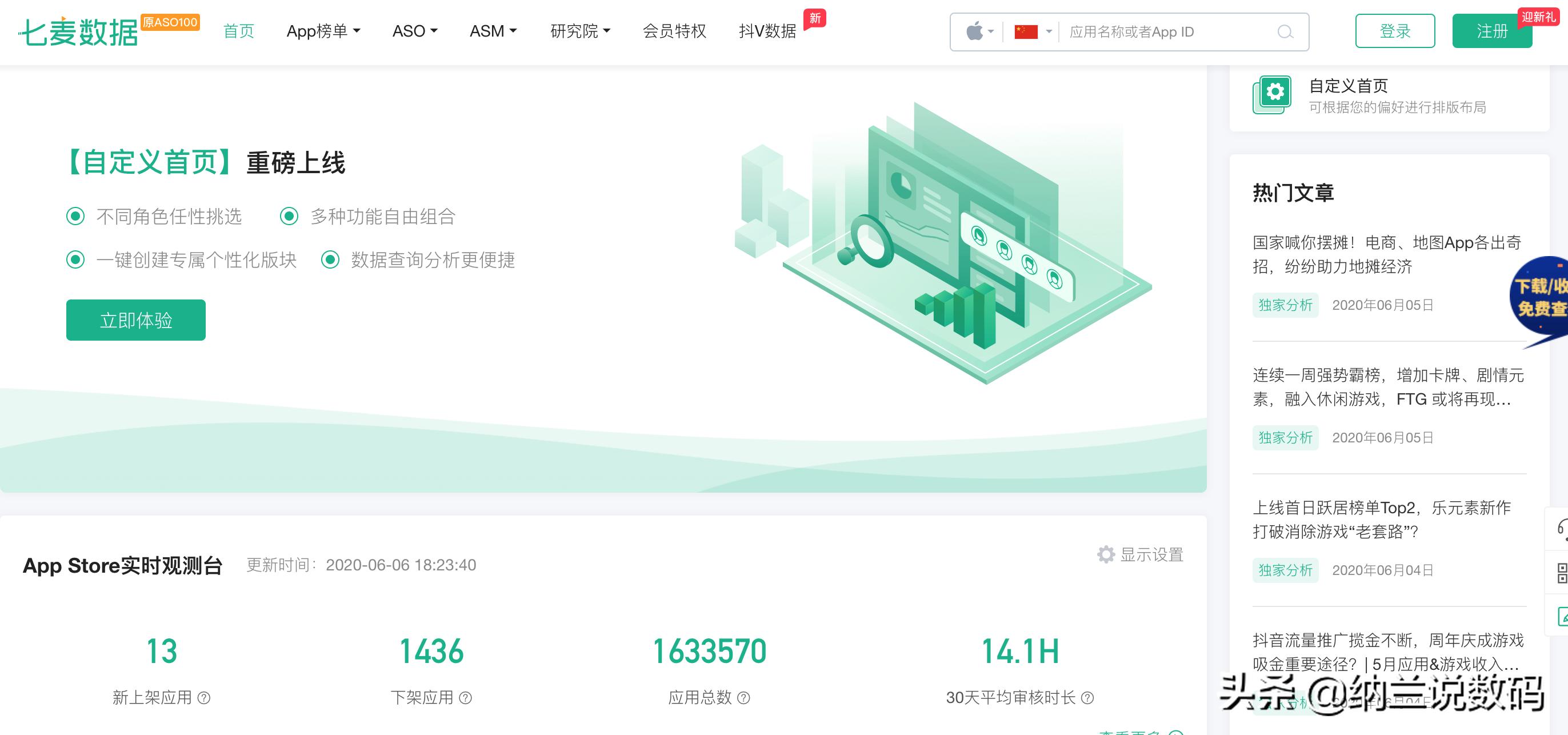Click the 立即体验 button

point(136,319)
